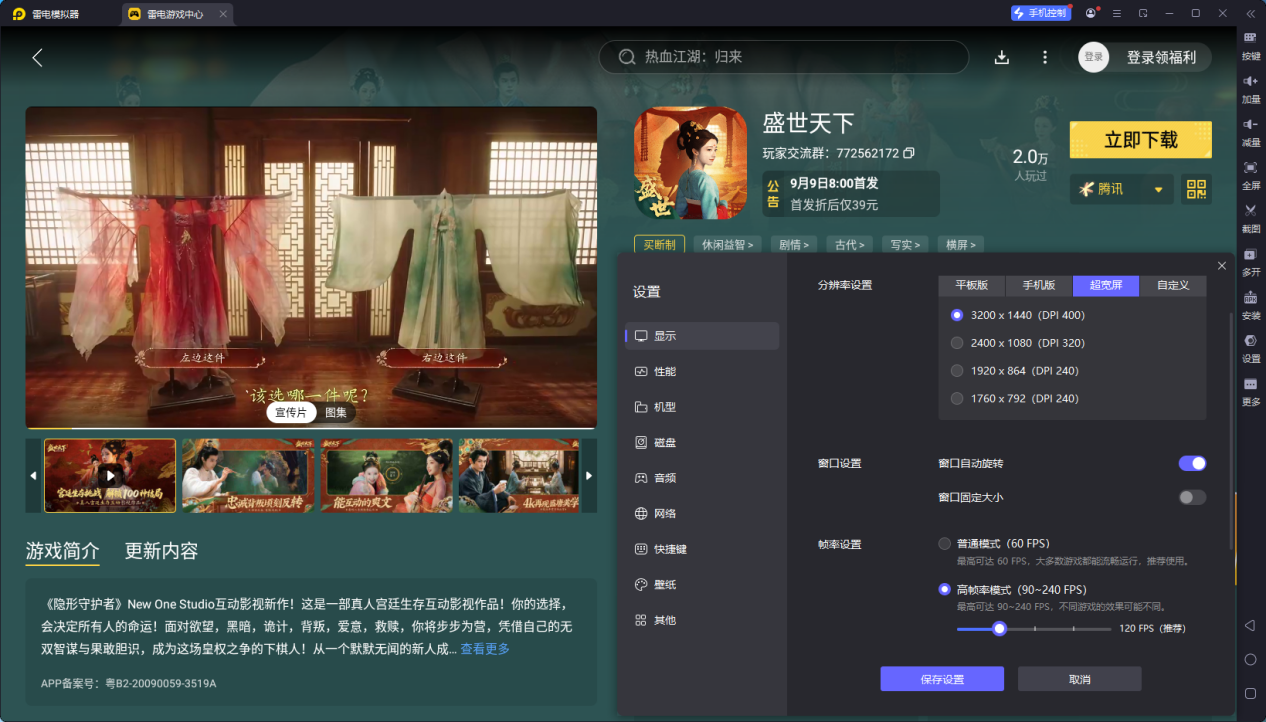Tap the Android home circle button
This screenshot has width=1266, height=722.
tap(1250, 659)
